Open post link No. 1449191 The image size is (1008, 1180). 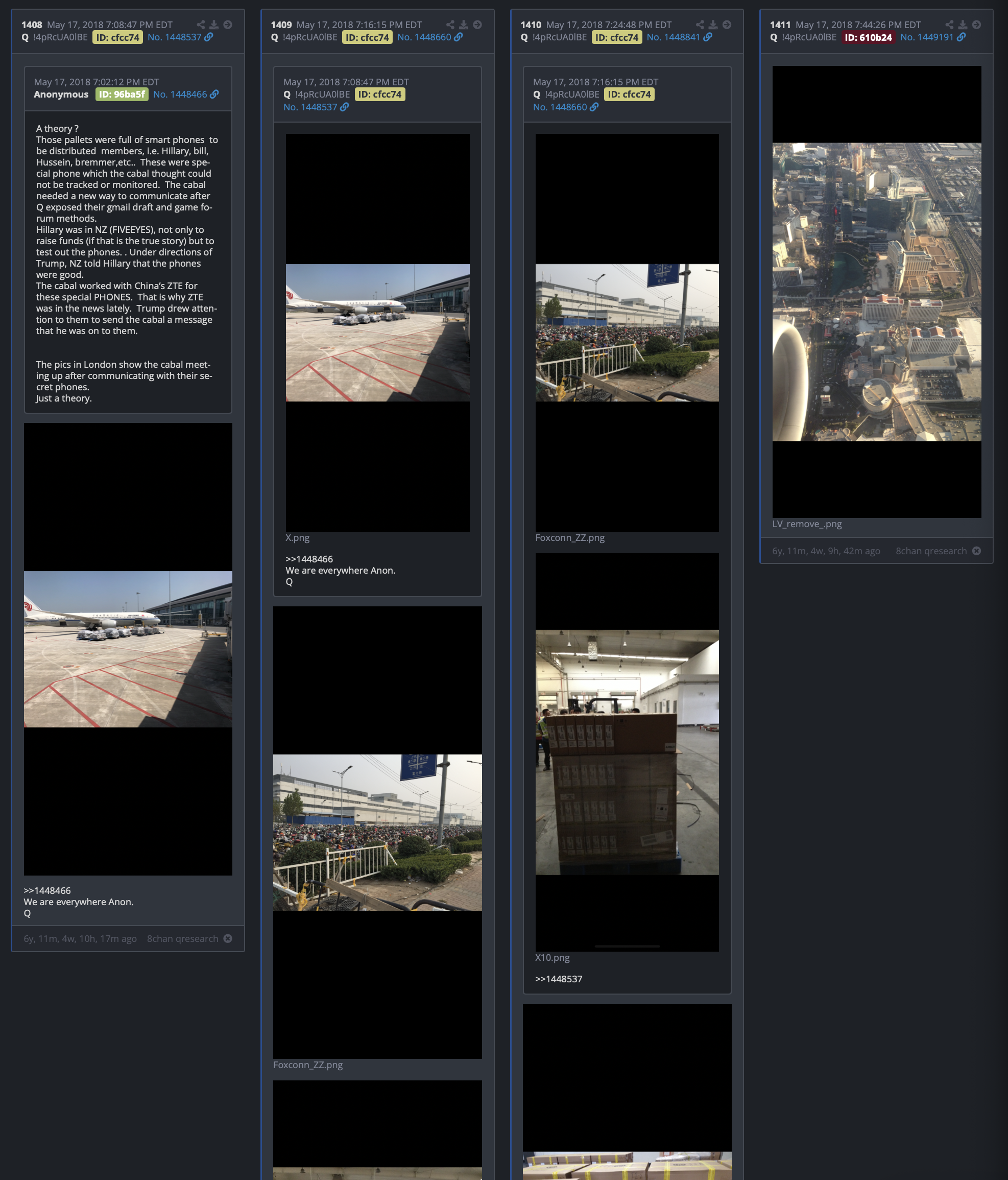(927, 37)
